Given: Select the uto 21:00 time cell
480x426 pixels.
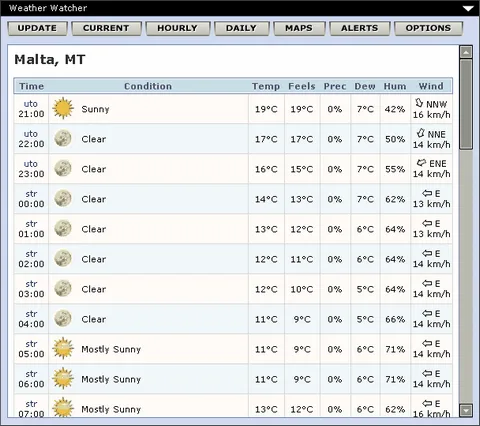Looking at the screenshot, I should 31,109.
